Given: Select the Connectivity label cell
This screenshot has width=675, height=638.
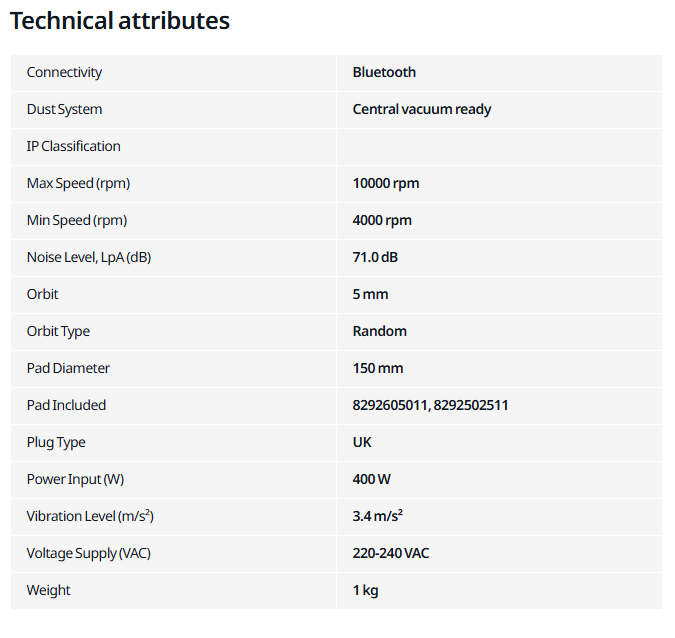Looking at the screenshot, I should coord(173,72).
